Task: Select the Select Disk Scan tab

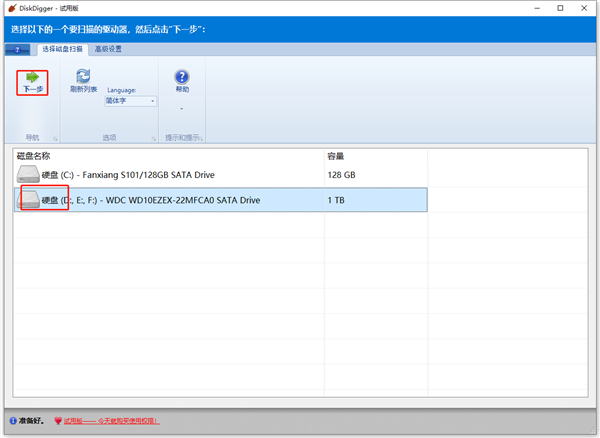Action: click(62, 49)
